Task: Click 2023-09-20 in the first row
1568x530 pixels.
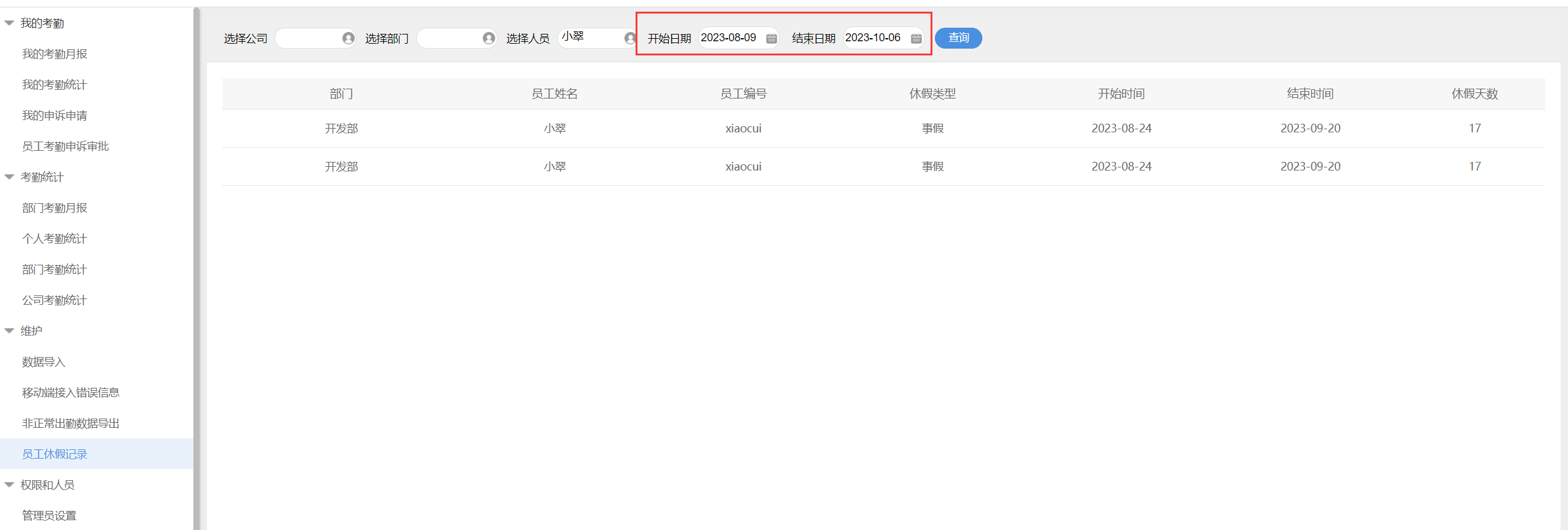Action: 1311,129
